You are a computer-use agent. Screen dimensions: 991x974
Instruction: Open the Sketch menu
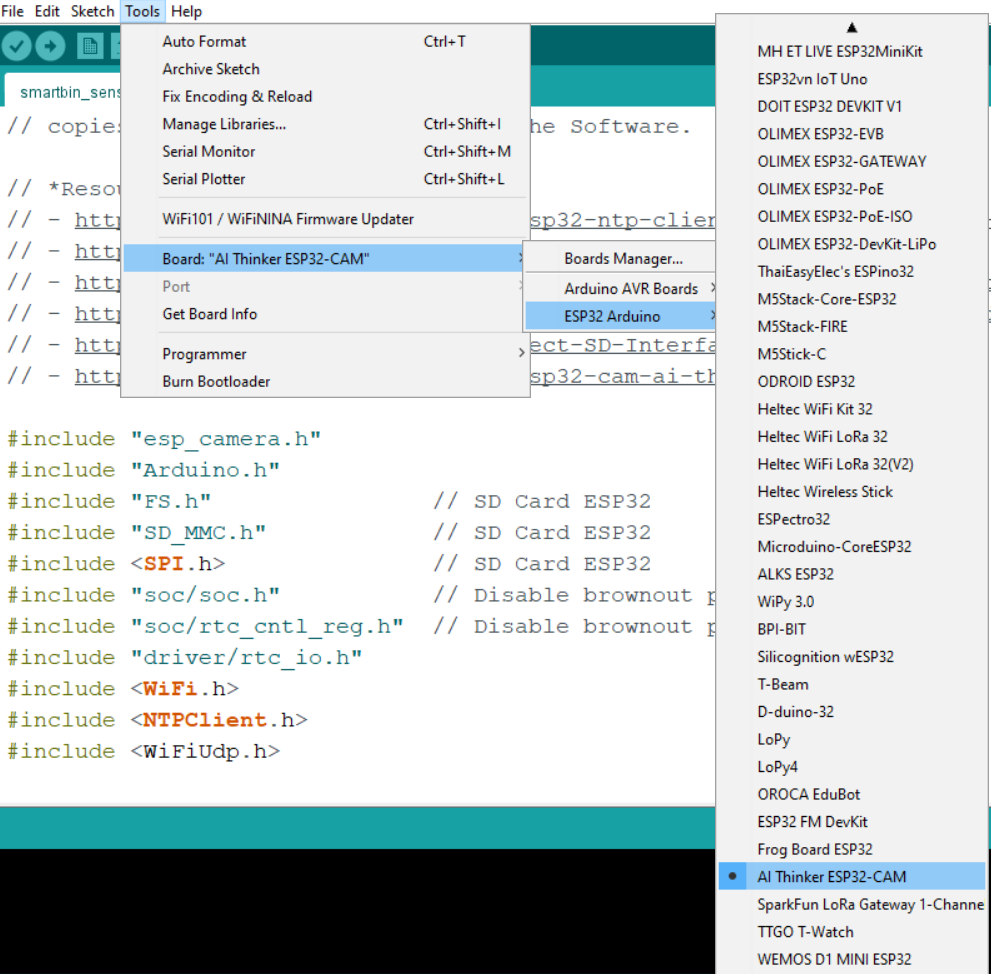click(92, 11)
